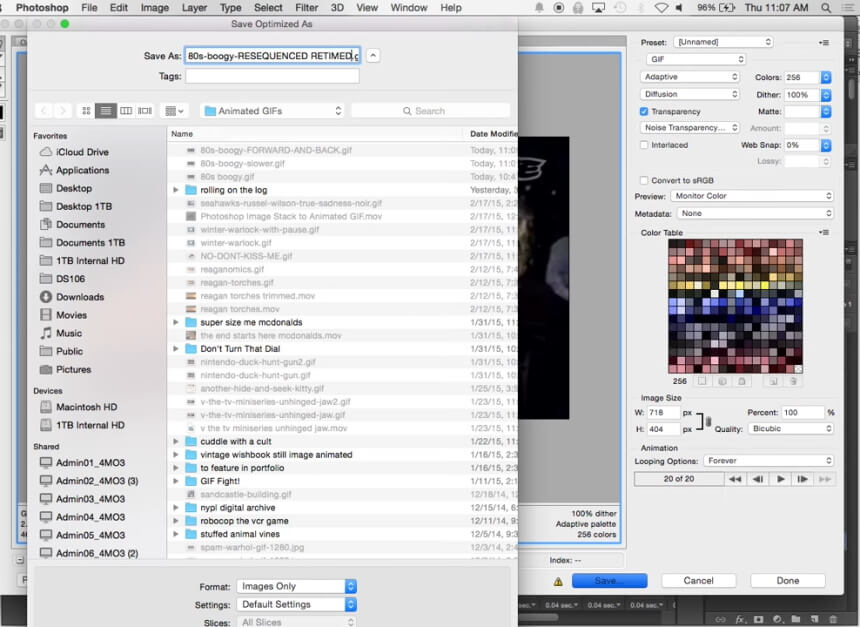
Task: Open the Layer menu
Action: (194, 8)
